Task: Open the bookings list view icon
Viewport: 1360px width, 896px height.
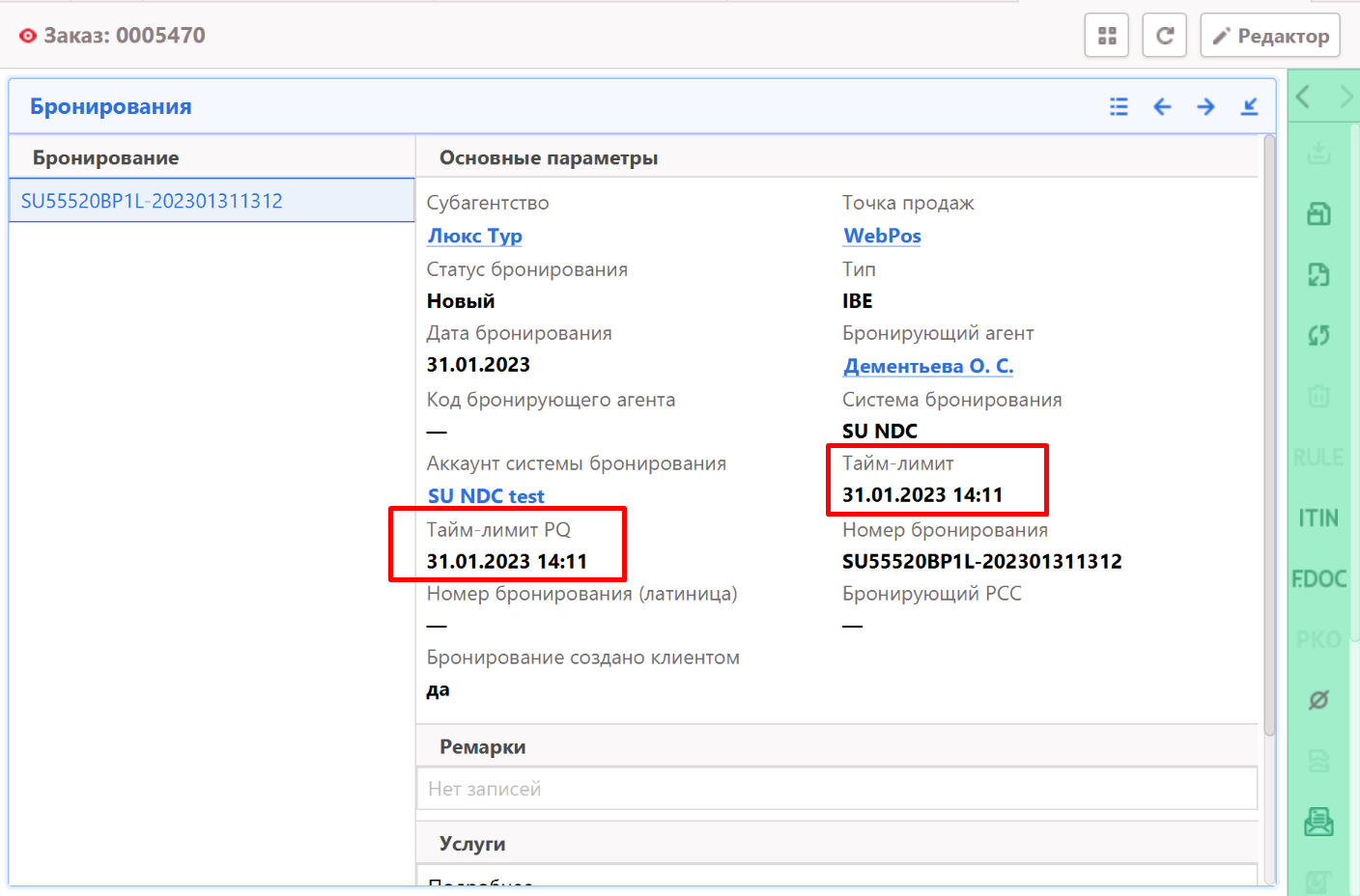Action: 1119,106
